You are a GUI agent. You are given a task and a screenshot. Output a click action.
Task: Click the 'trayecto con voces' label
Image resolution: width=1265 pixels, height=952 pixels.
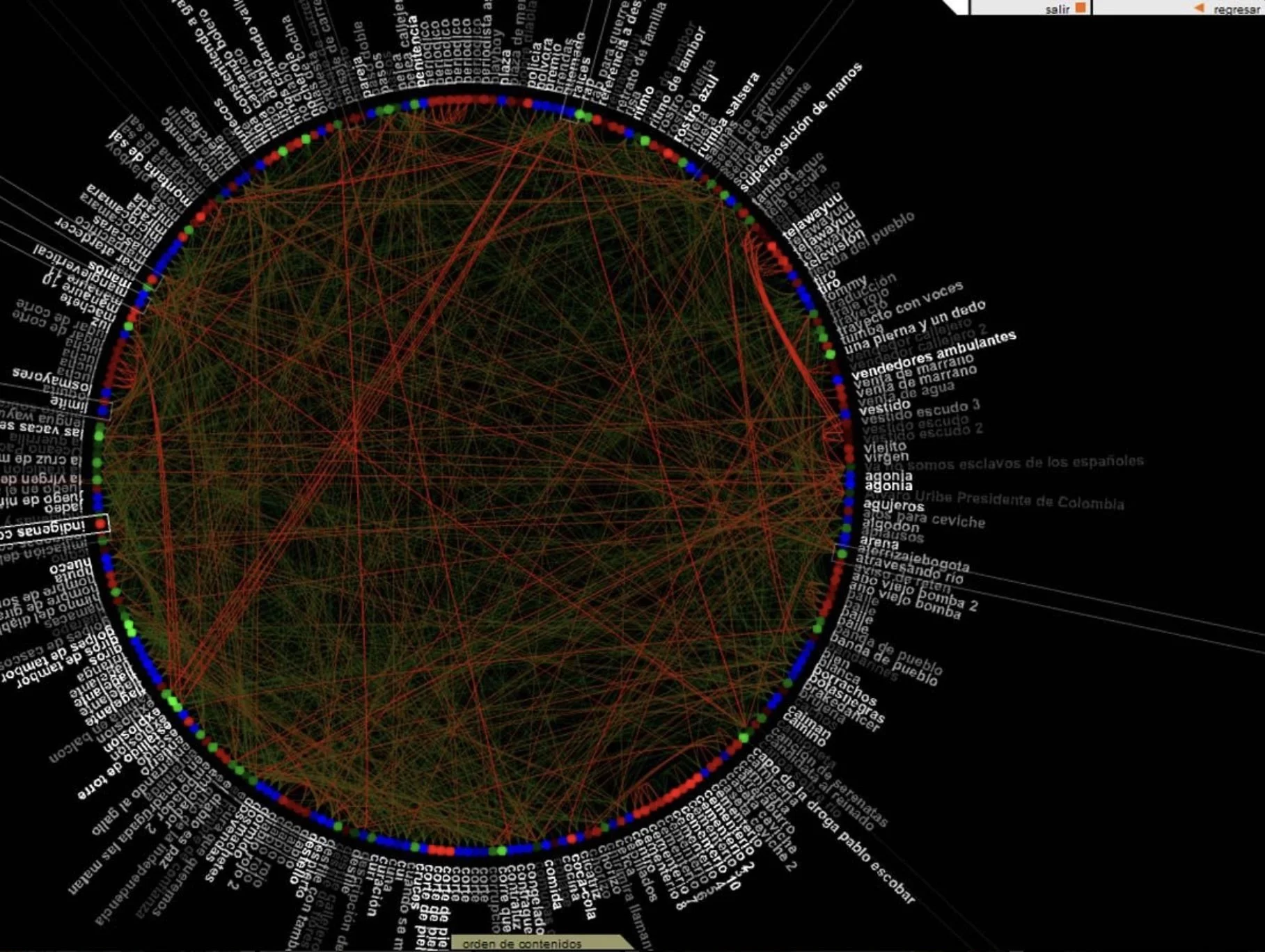(x=902, y=308)
